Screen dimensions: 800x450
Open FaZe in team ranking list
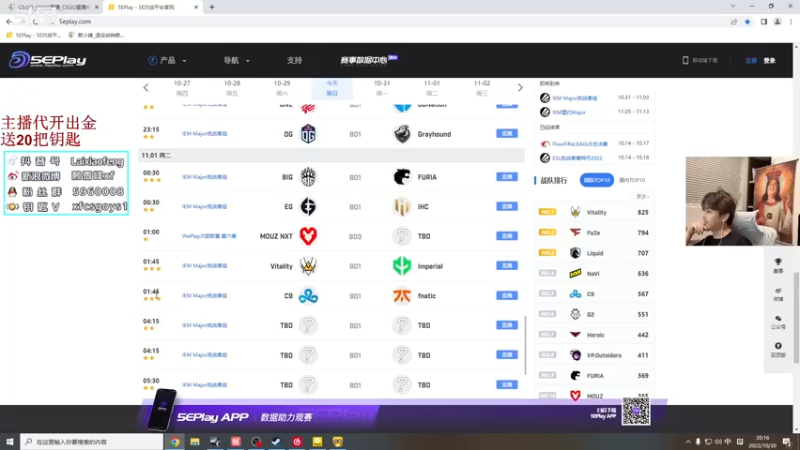tap(594, 233)
